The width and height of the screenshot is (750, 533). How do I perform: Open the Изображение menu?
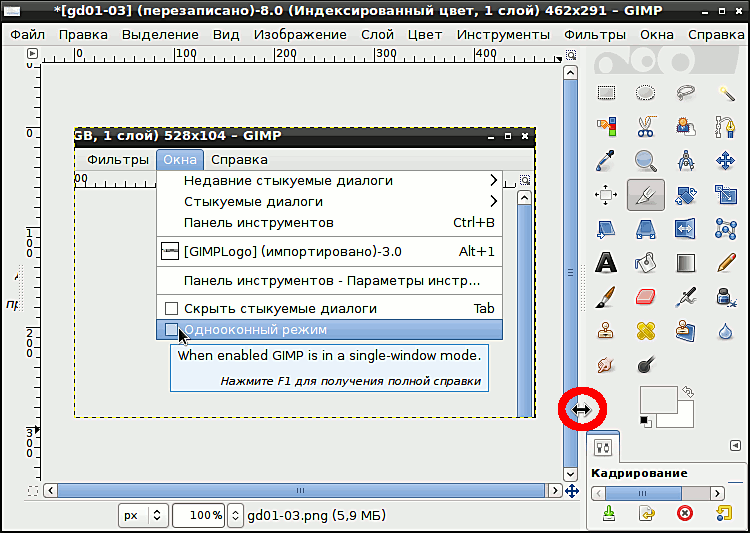tap(300, 34)
